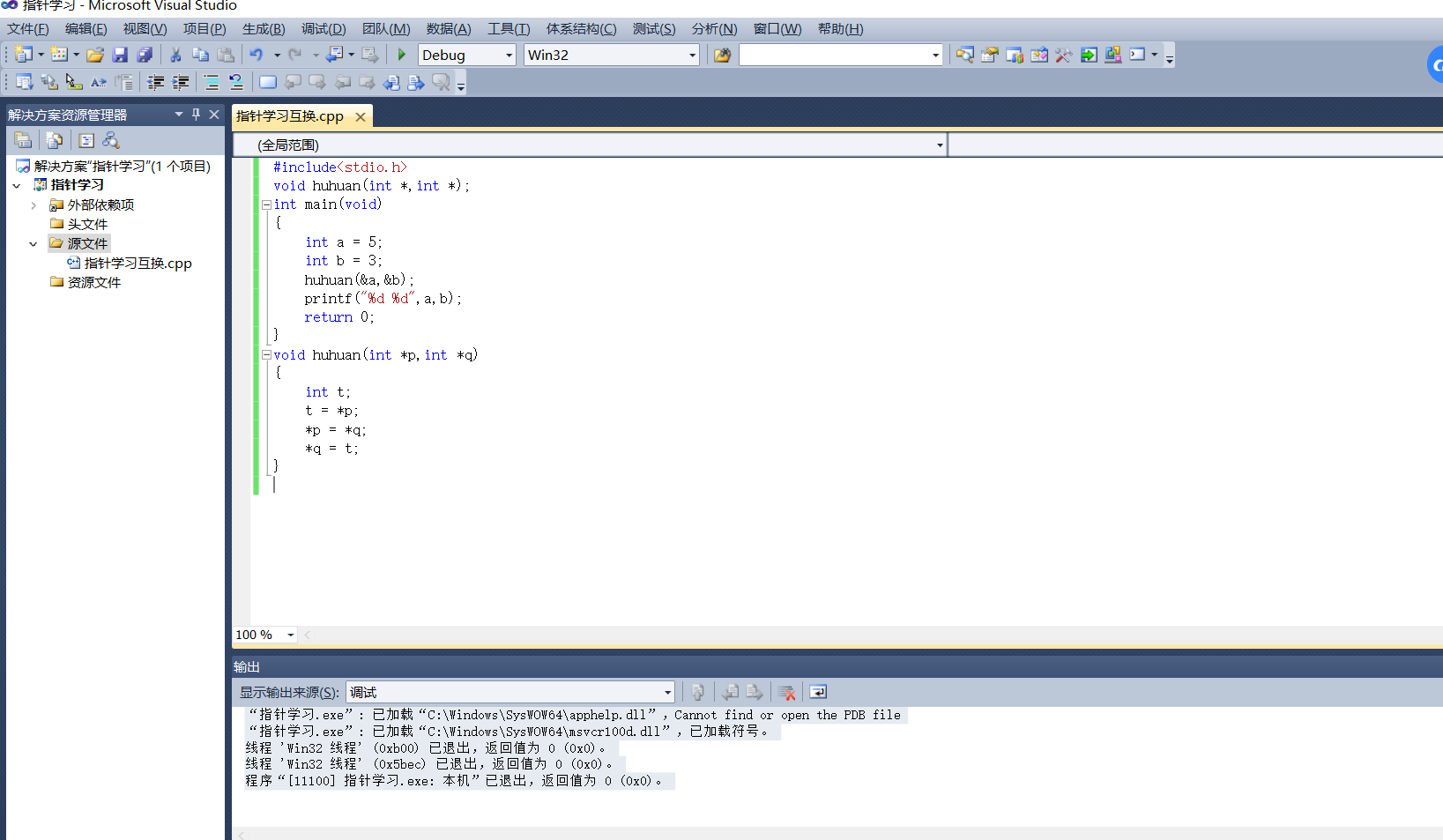Toggle auto-hide pin on Solution Explorer

click(196, 115)
